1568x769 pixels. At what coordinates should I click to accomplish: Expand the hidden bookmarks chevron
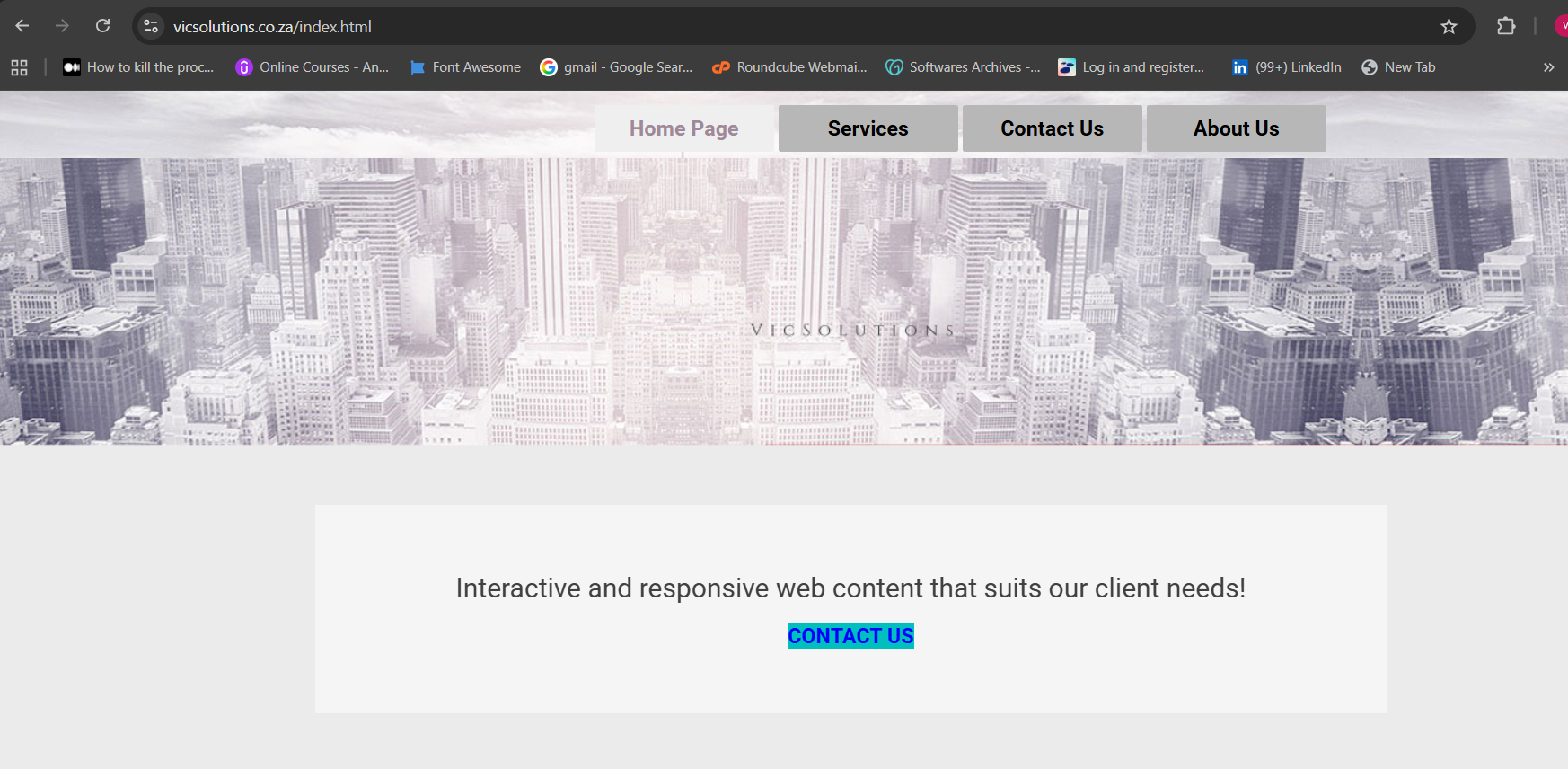(1548, 67)
